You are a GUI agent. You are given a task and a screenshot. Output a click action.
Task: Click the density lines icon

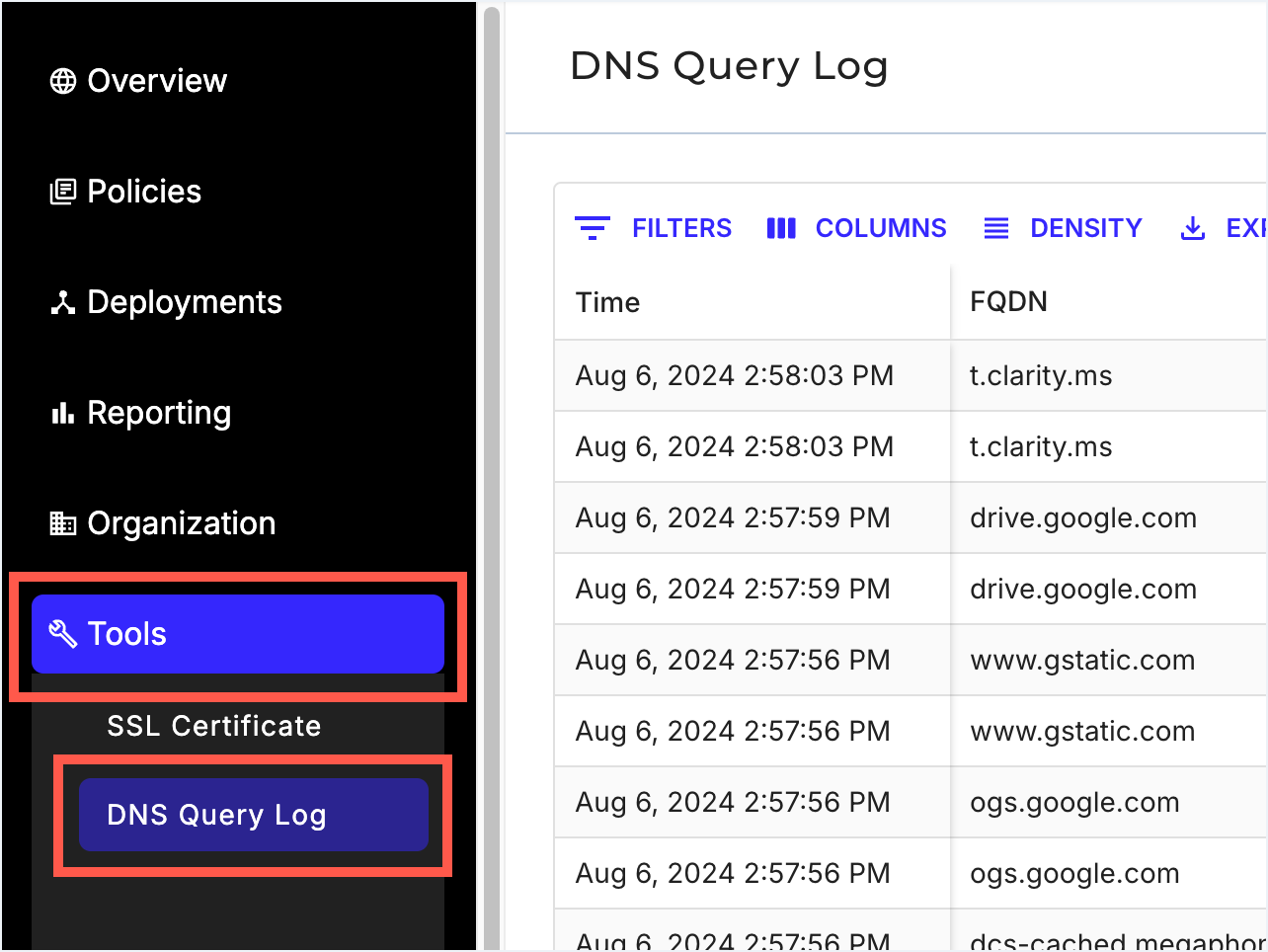(x=996, y=228)
